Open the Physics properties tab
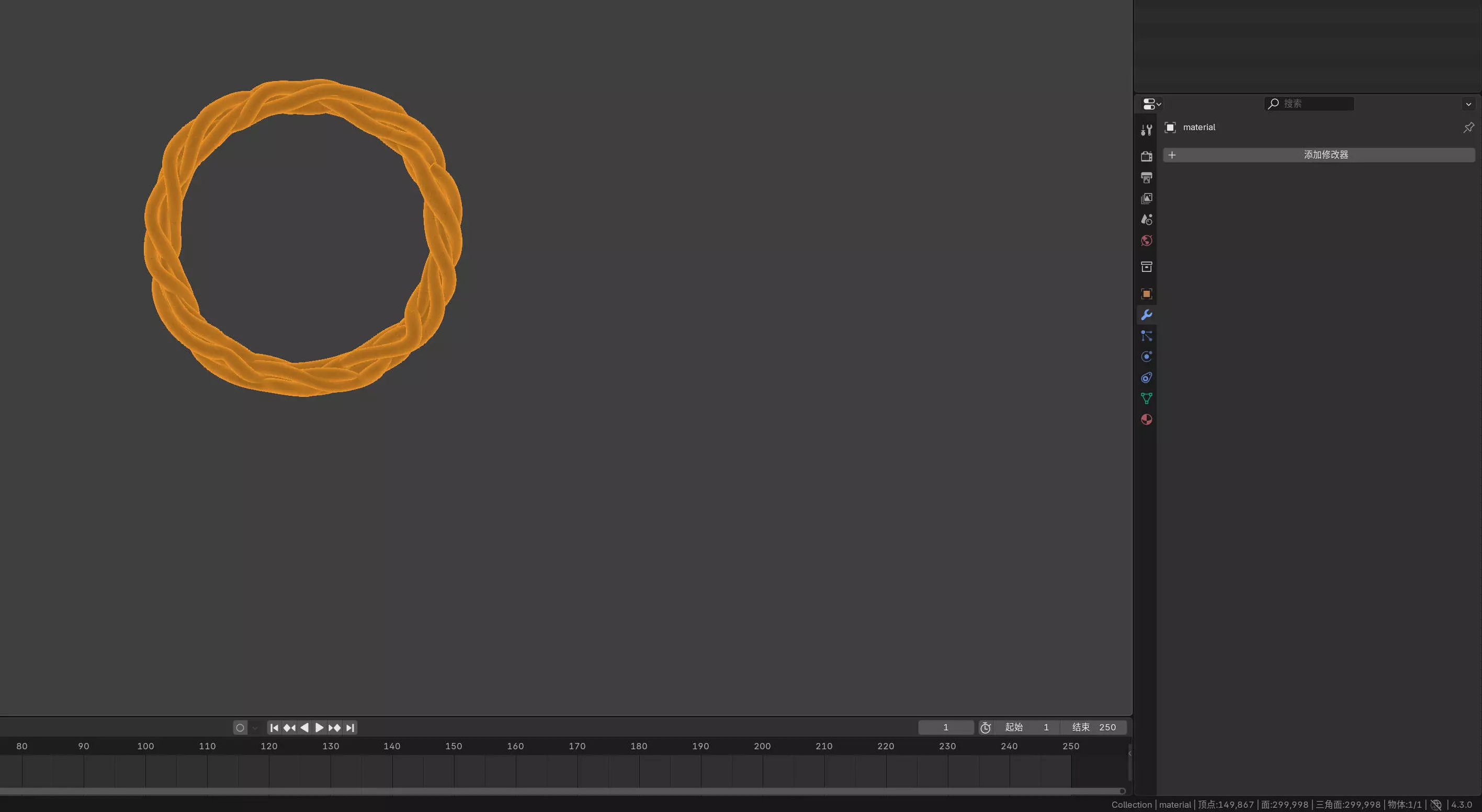This screenshot has width=1482, height=812. [1146, 357]
